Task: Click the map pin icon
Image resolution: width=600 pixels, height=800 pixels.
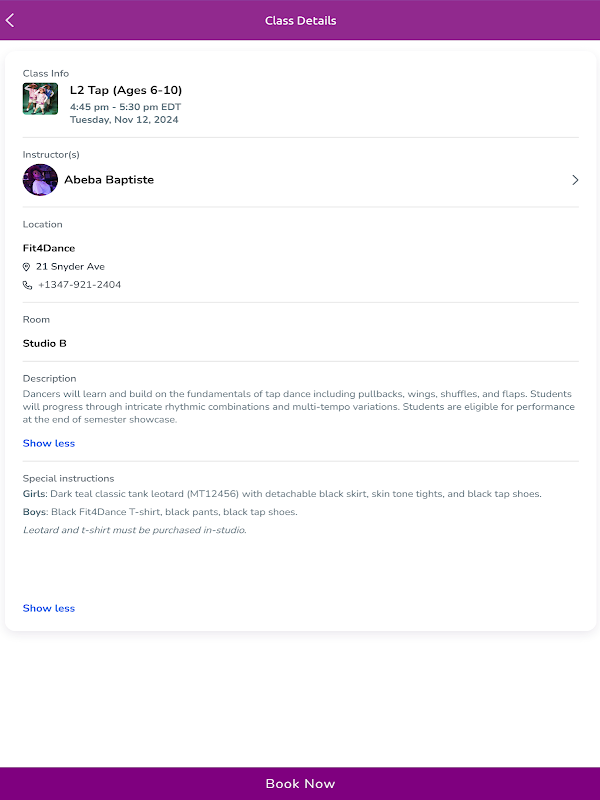Action: 27,267
